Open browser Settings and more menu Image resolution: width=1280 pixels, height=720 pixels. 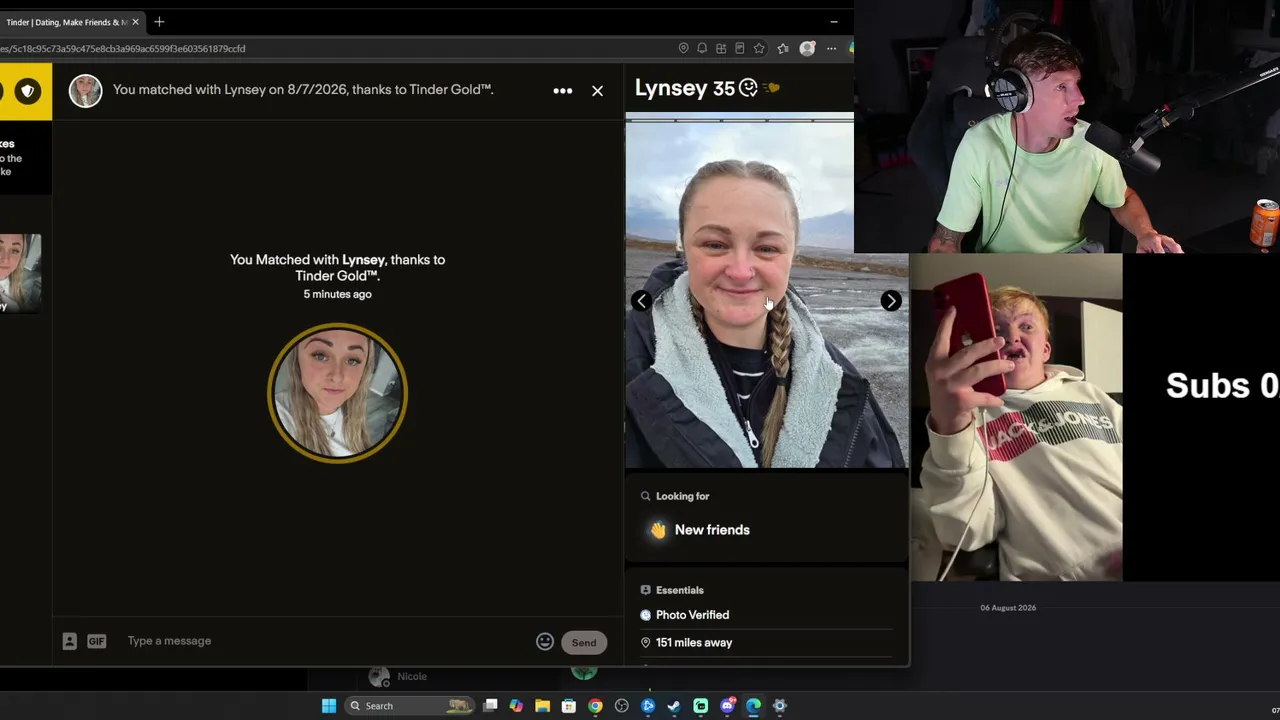[831, 48]
